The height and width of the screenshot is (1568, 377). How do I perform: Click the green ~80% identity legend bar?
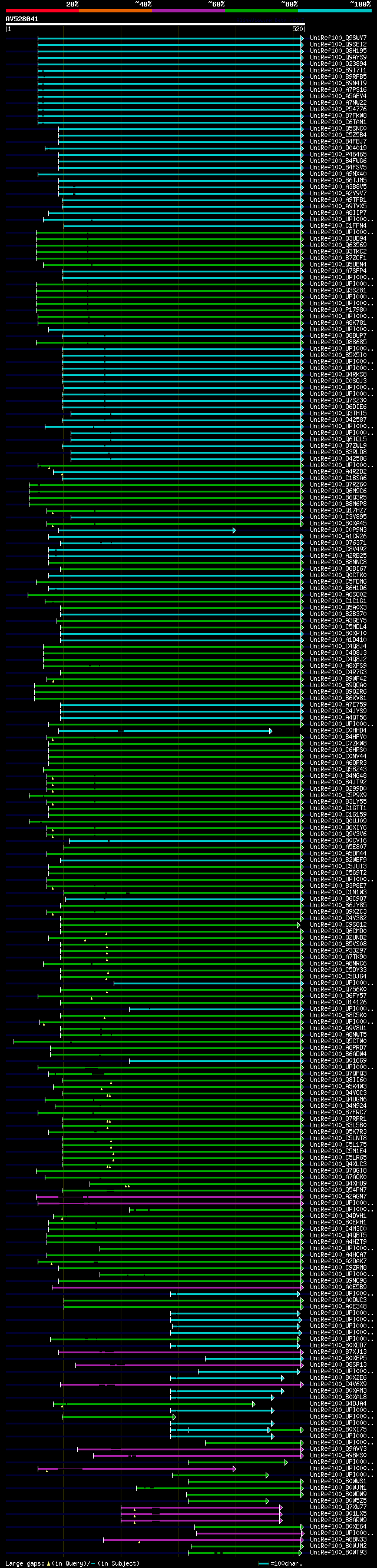pos(262,11)
